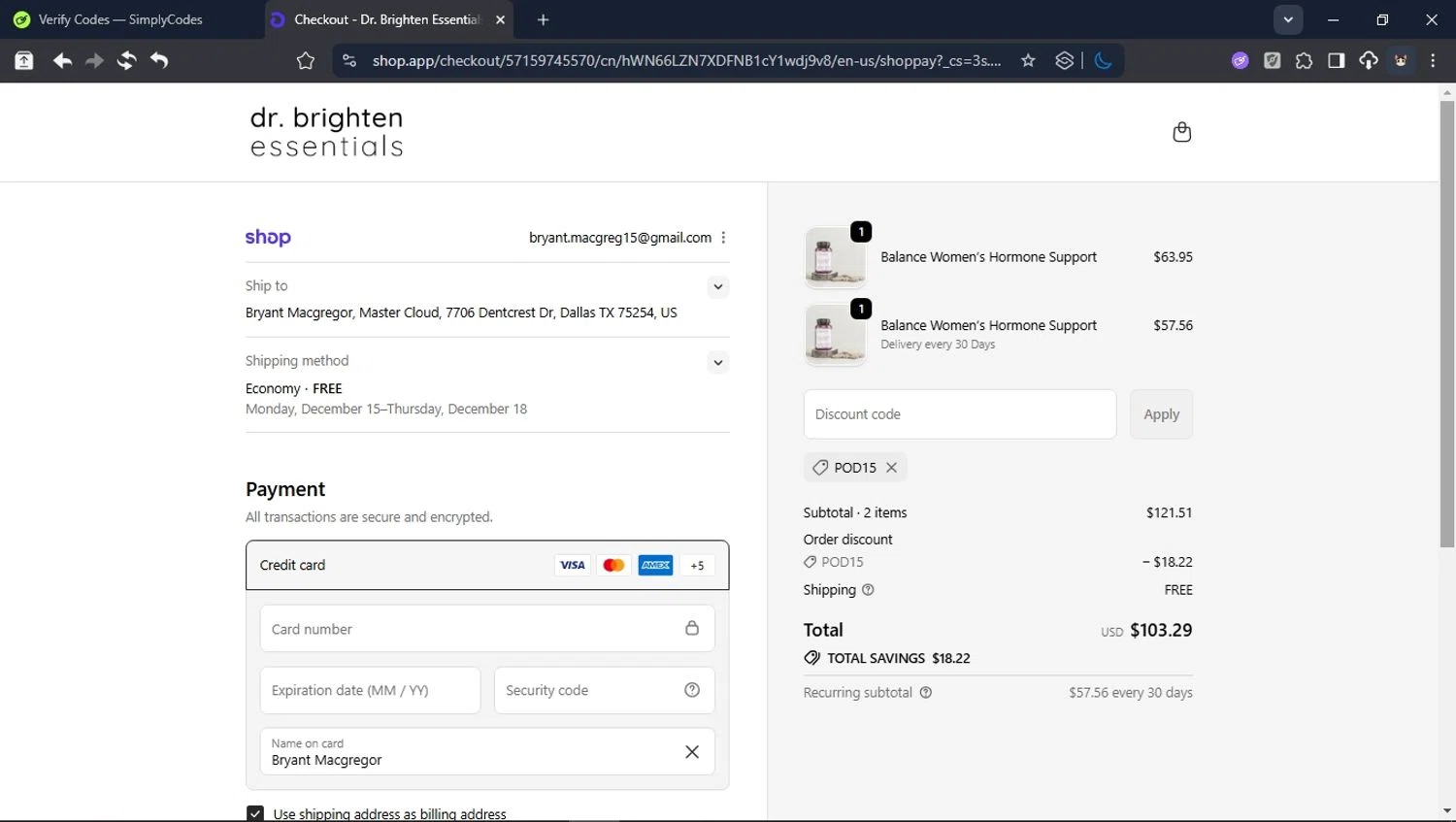Click the address bar URL
Image resolution: width=1456 pixels, height=822 pixels.
point(686,60)
